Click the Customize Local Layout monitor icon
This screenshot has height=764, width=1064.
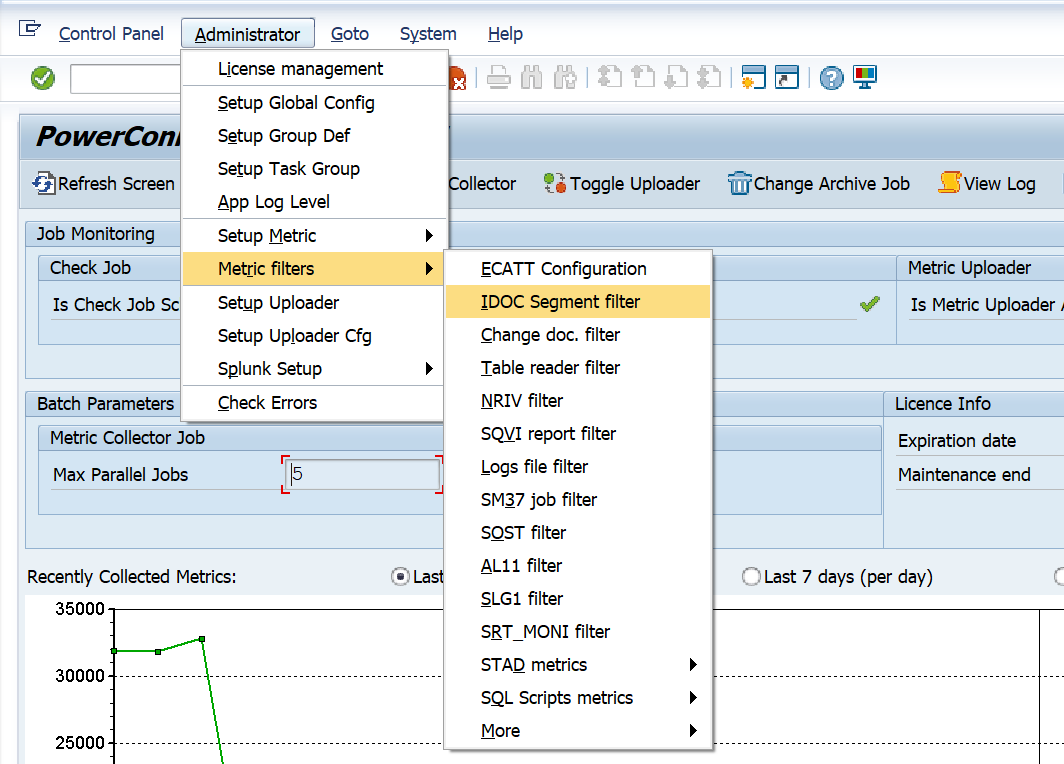864,78
